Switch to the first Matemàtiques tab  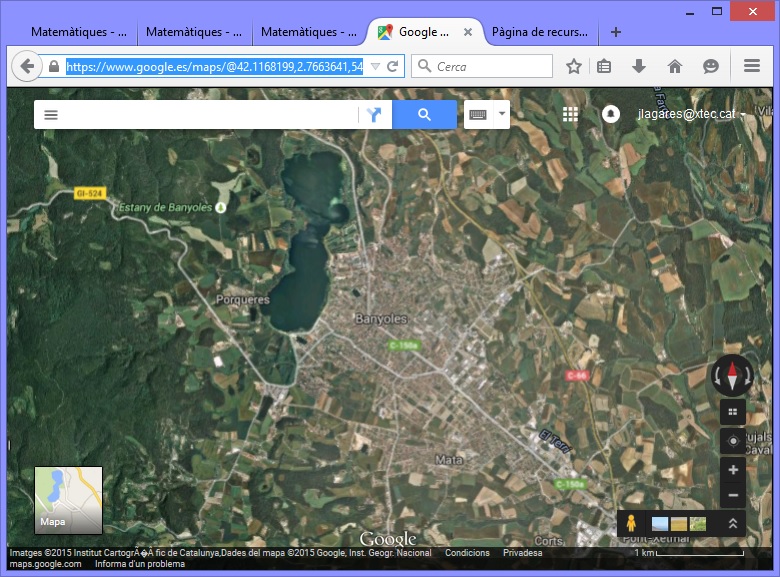tap(76, 32)
